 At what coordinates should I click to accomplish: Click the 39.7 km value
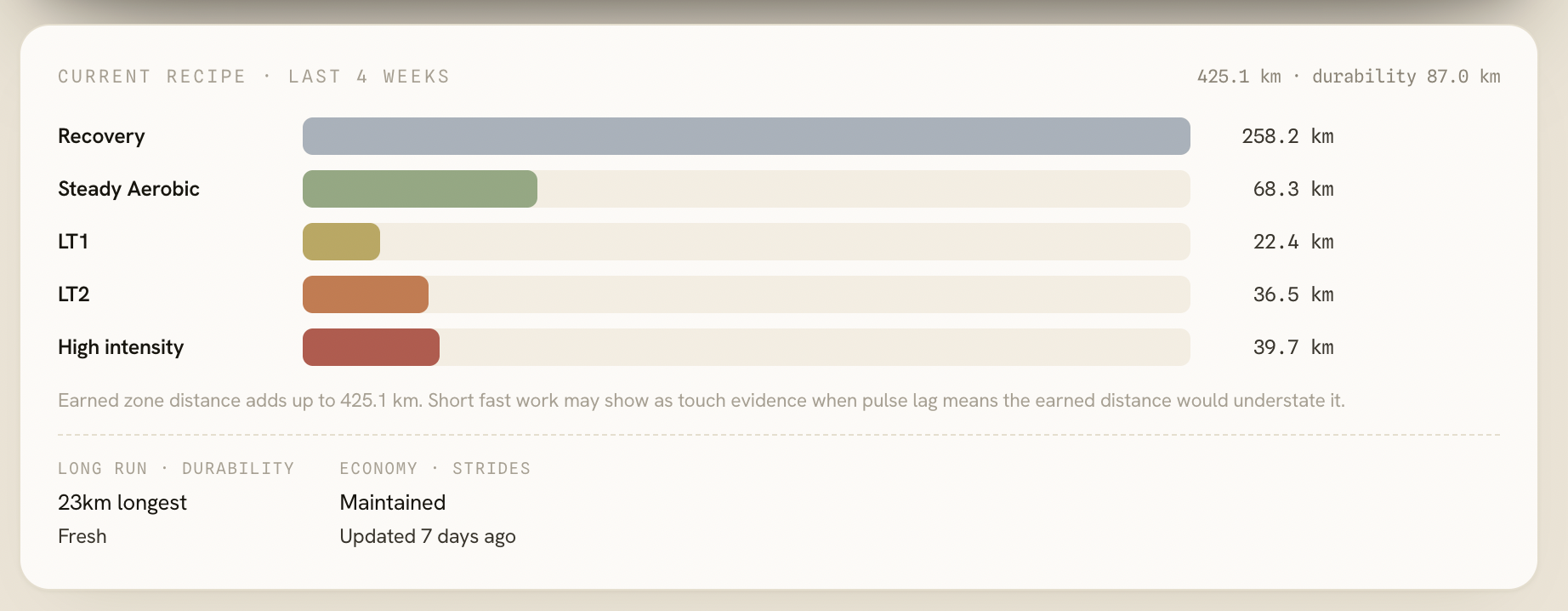[x=1293, y=347]
